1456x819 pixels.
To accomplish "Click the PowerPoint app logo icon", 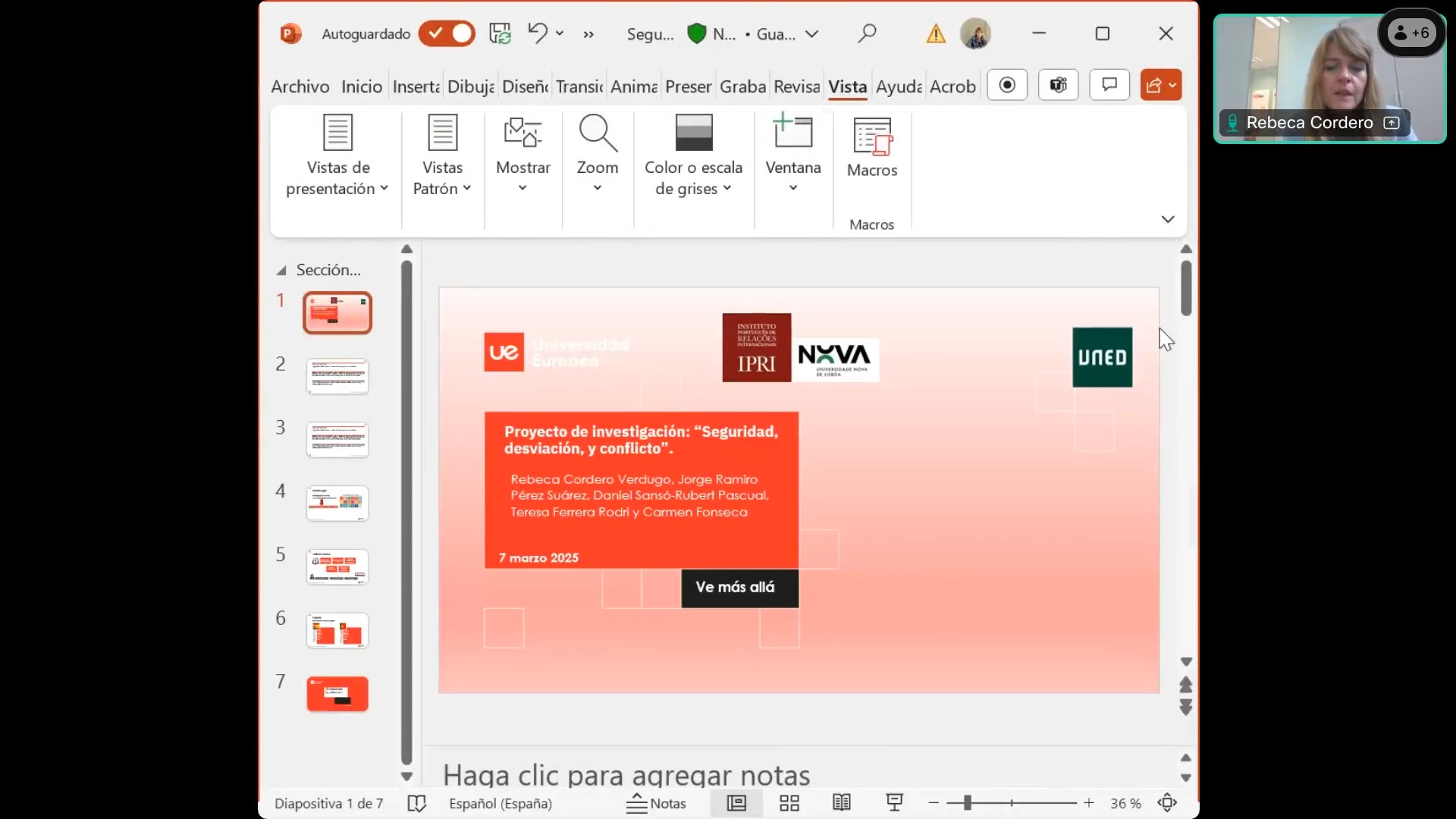I will point(290,34).
